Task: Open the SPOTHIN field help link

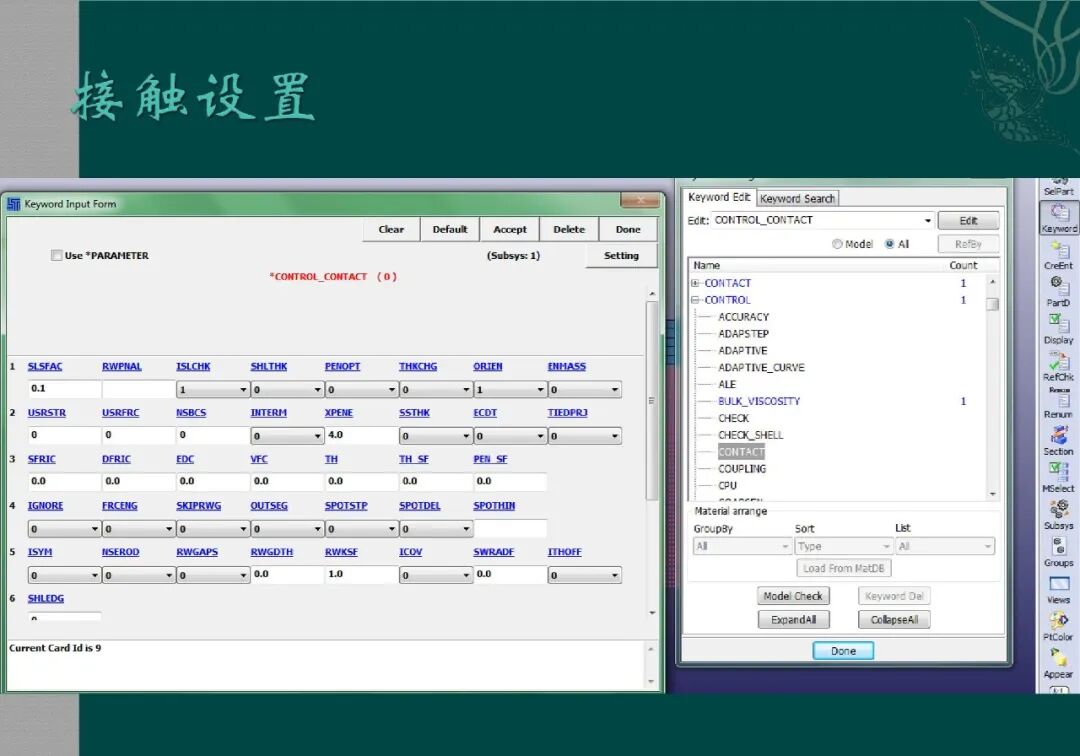Action: [x=494, y=505]
